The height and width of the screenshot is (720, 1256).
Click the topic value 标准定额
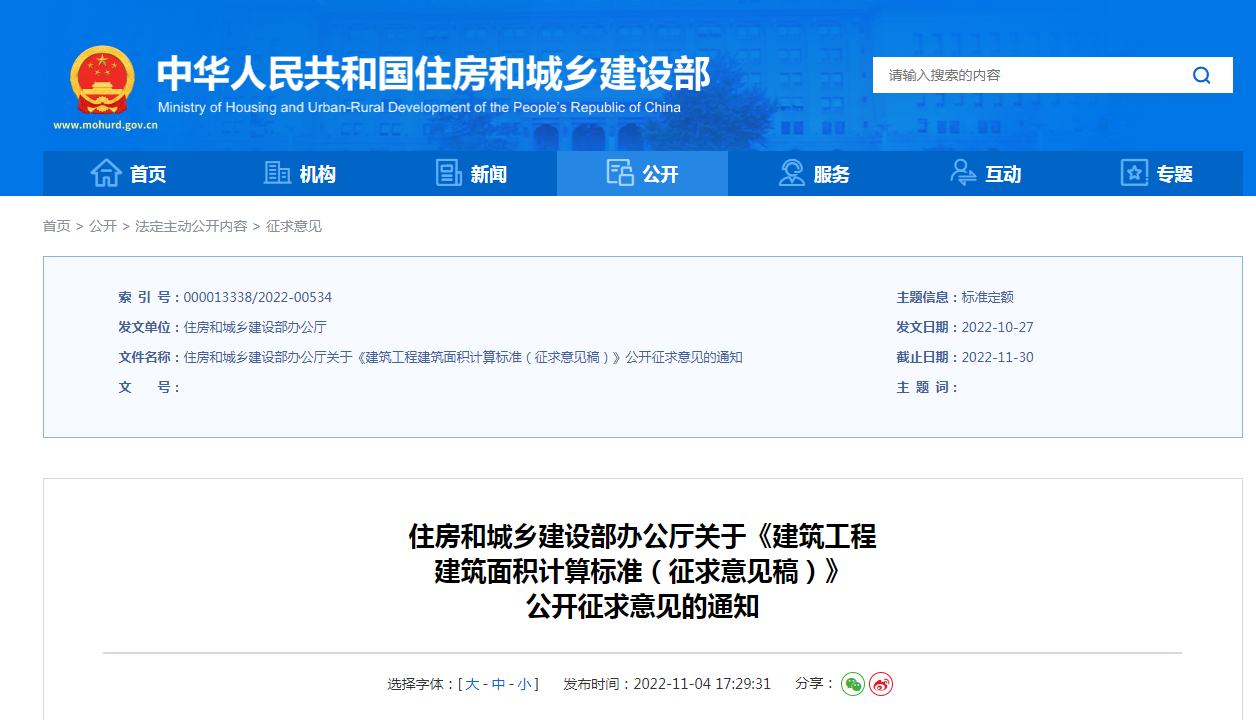988,297
